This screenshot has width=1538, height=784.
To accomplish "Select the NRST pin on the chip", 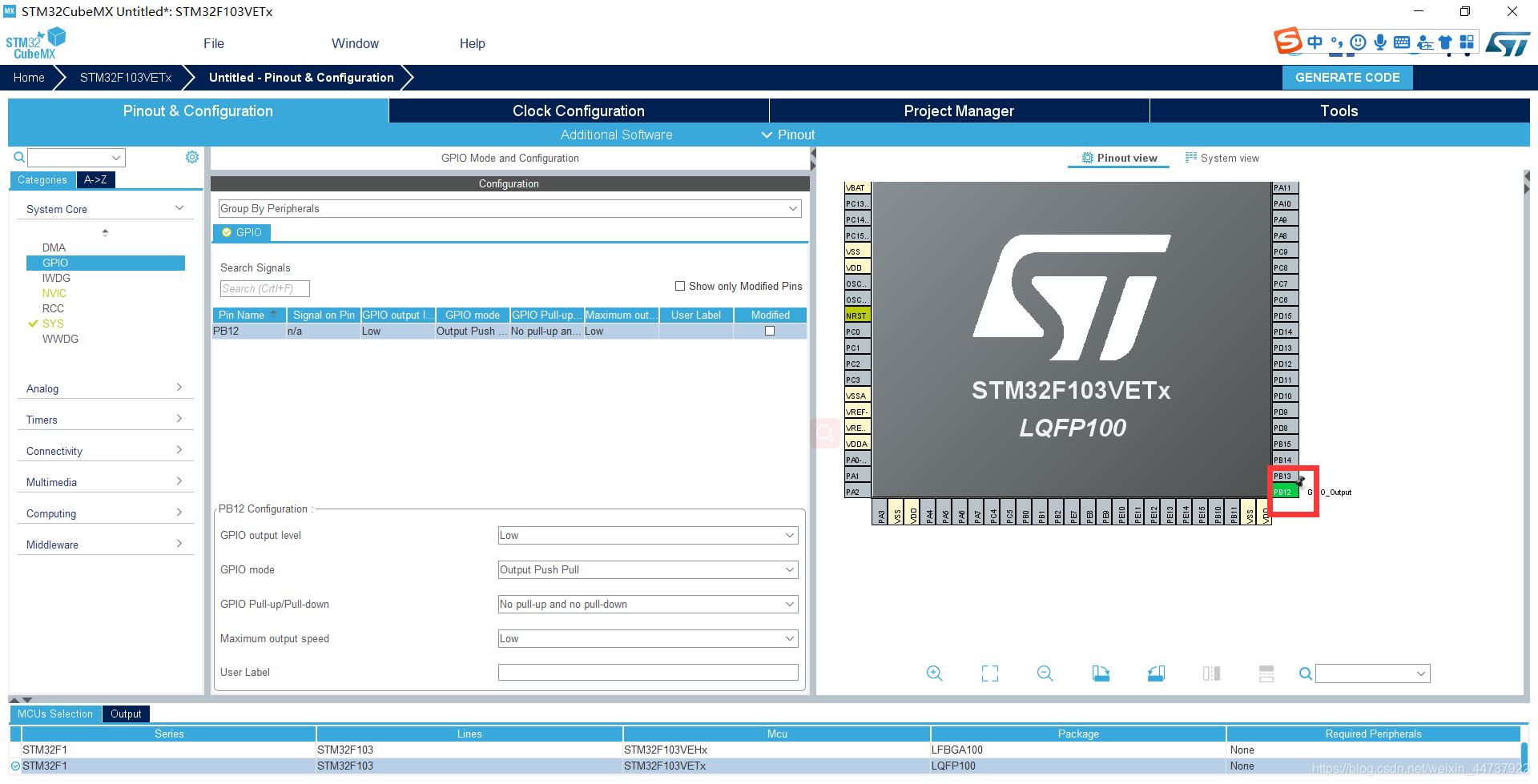I will pos(857,316).
